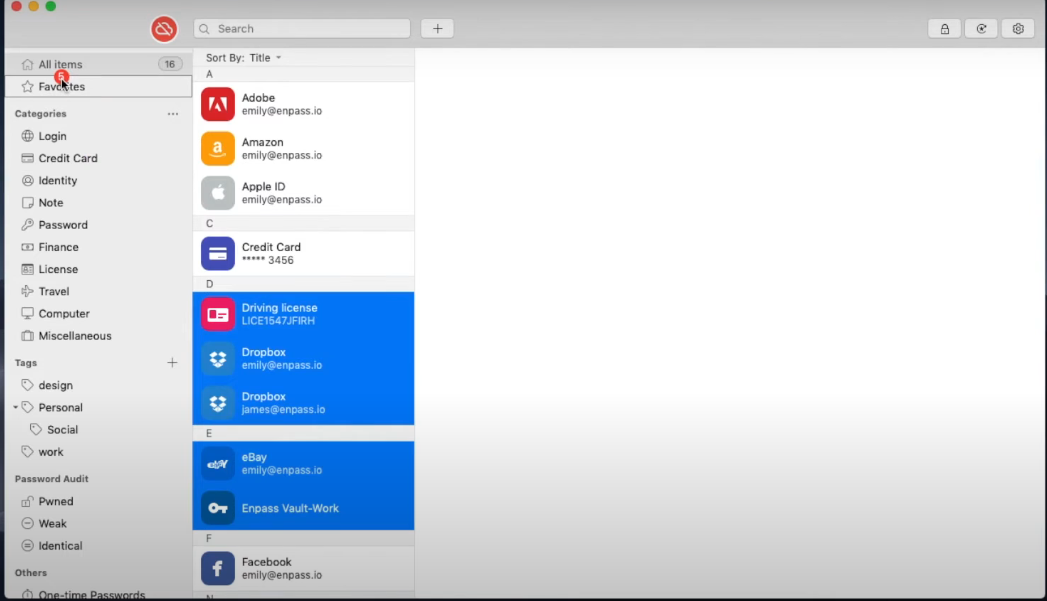Select the Personal tag
The width and height of the screenshot is (1047, 601).
60,407
